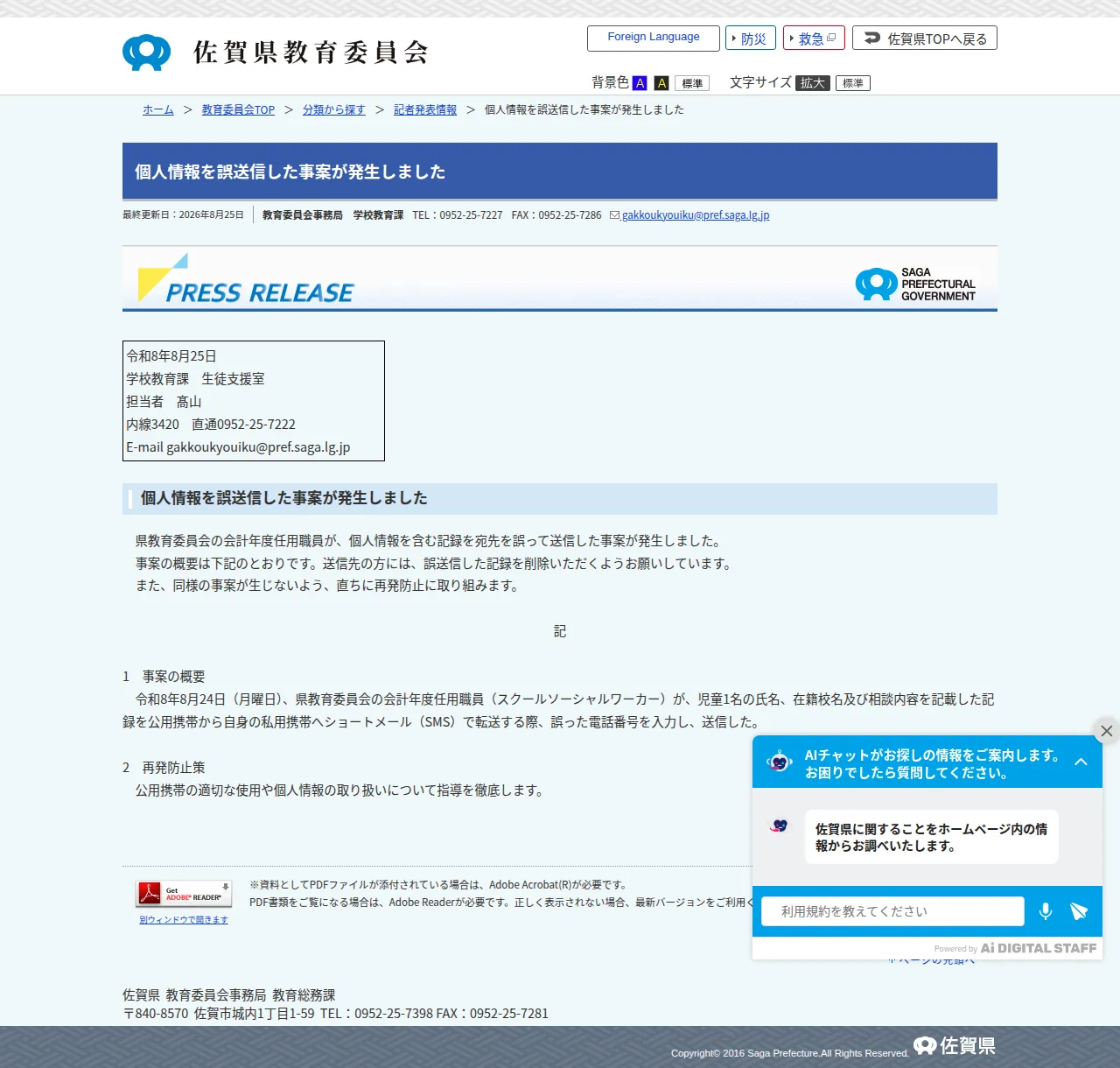The image size is (1120, 1068).
Task: Focus the AI chat question input field
Action: [x=892, y=911]
